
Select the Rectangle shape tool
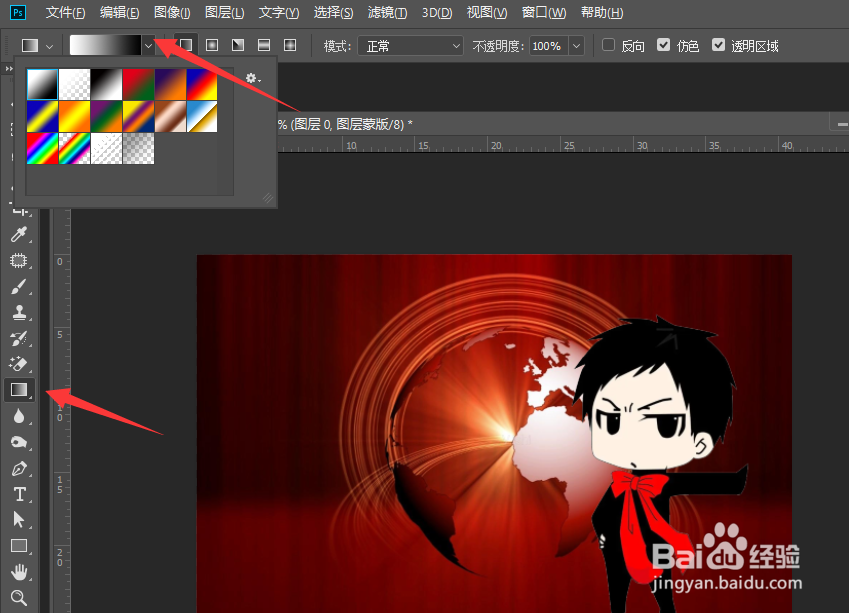(x=19, y=546)
